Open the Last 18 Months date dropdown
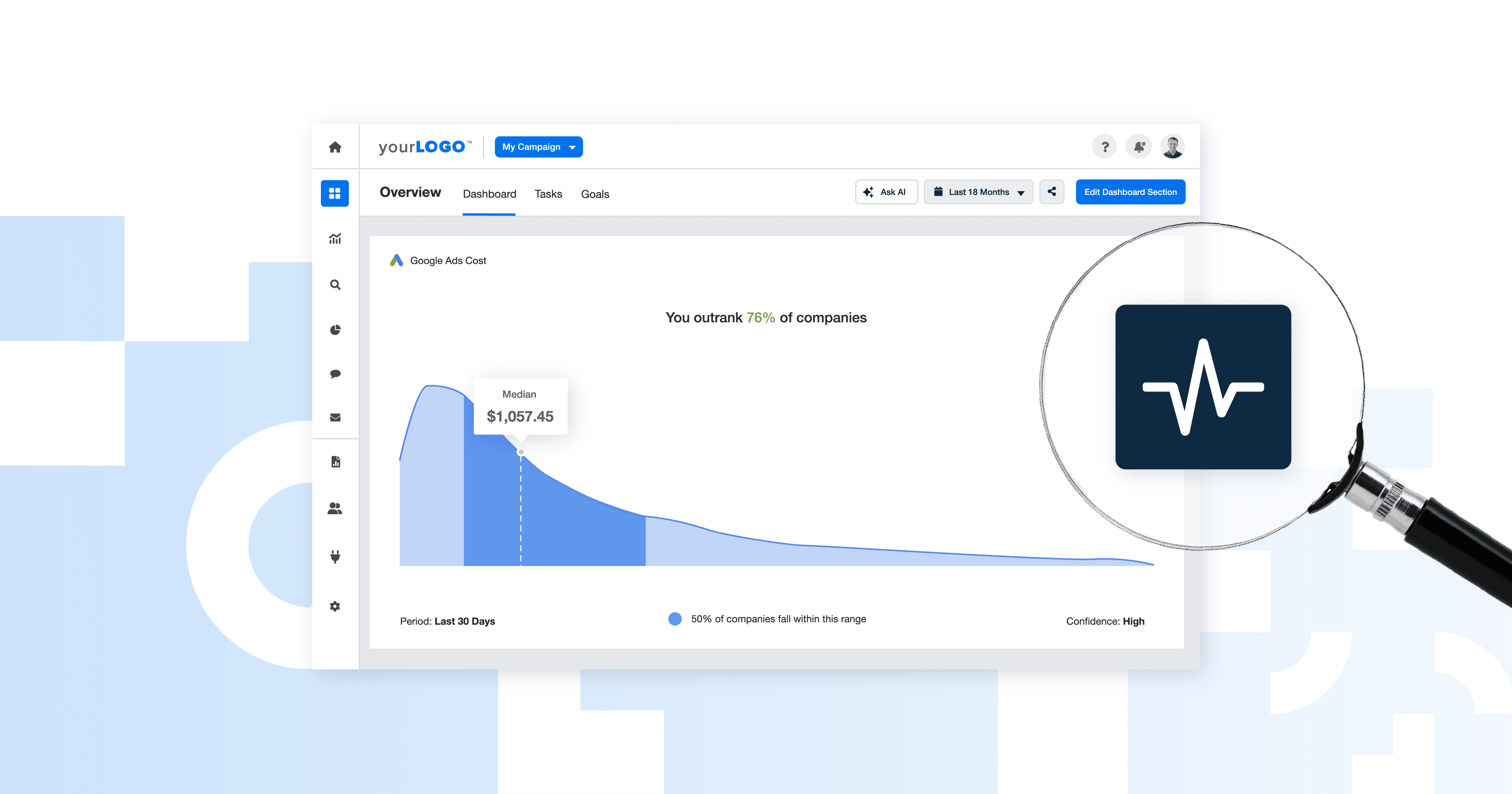 pos(978,192)
